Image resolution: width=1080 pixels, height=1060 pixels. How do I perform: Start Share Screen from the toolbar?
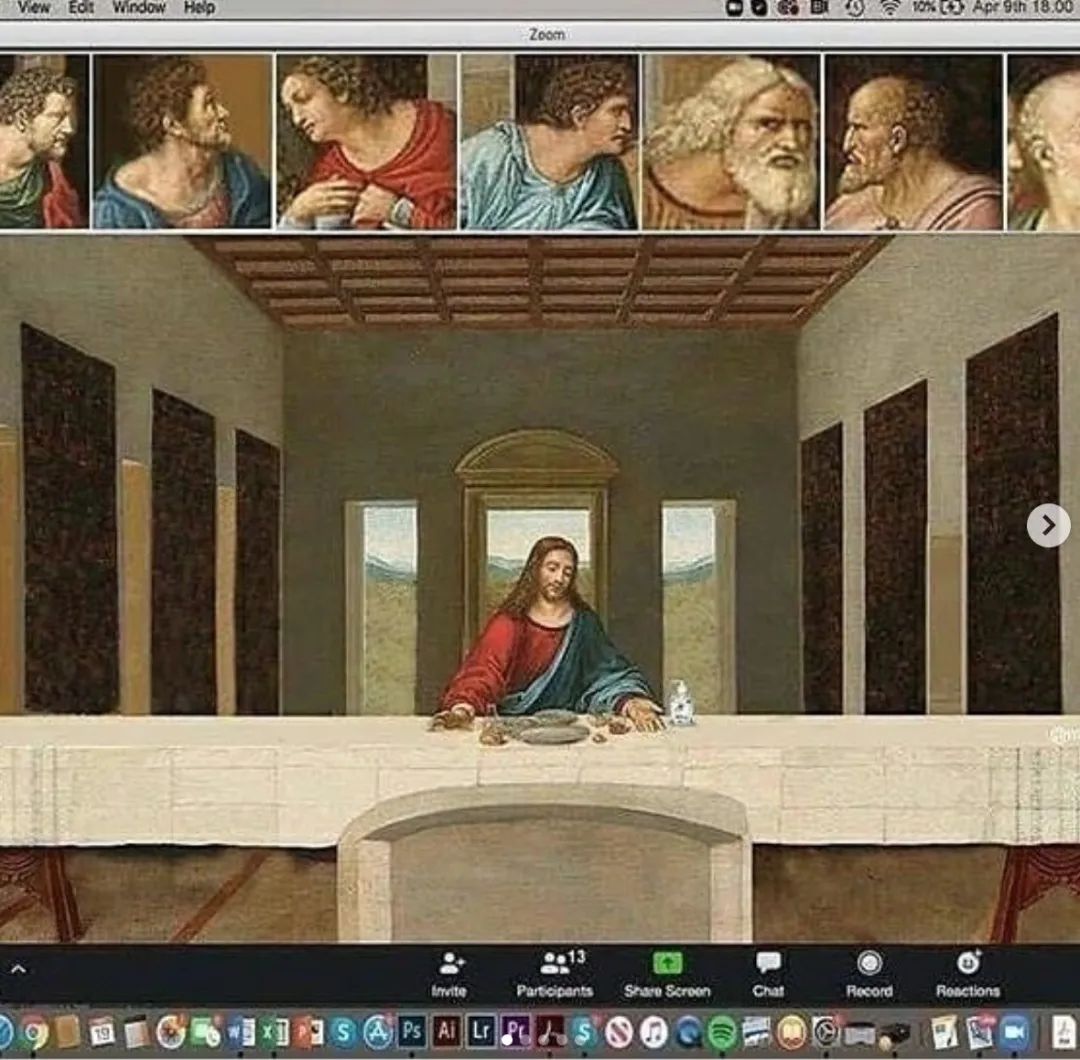coord(667,974)
